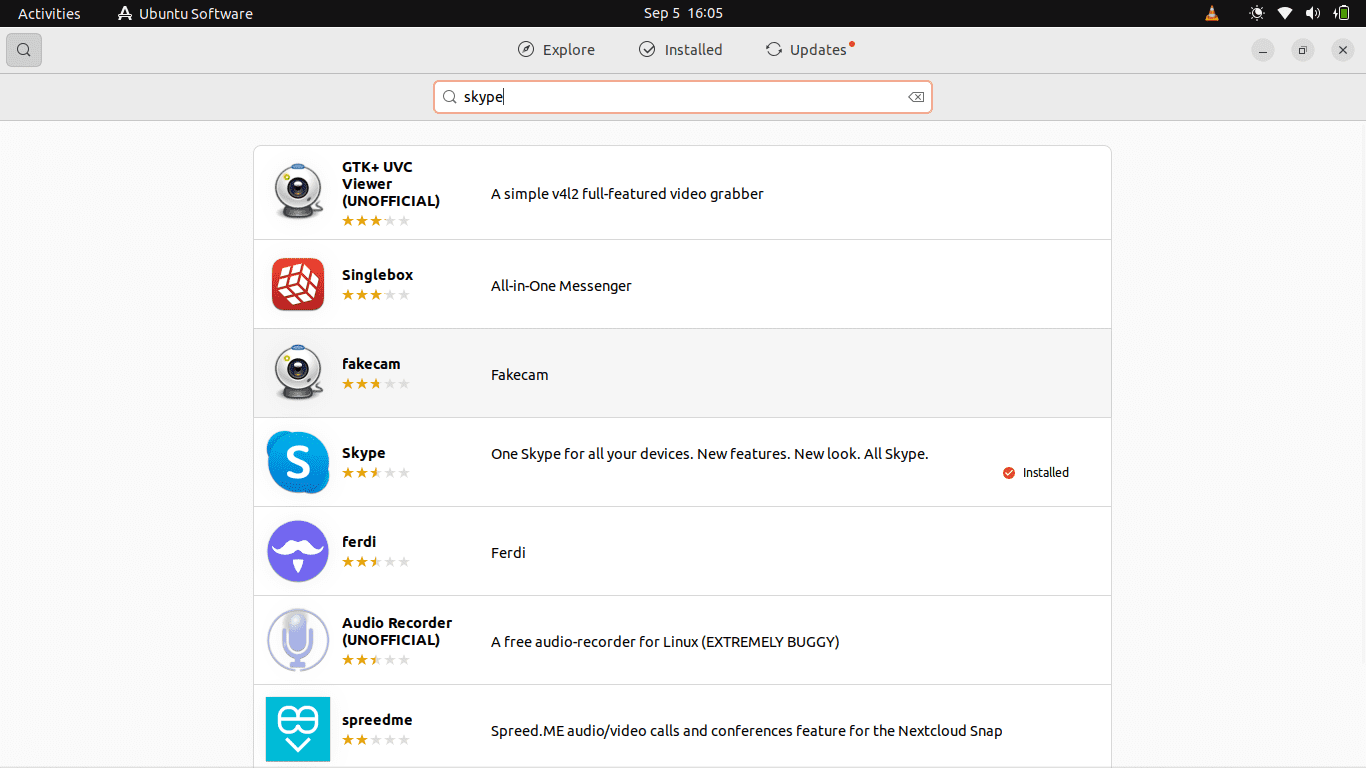Open the Audio Recorder microphone icon

point(298,640)
